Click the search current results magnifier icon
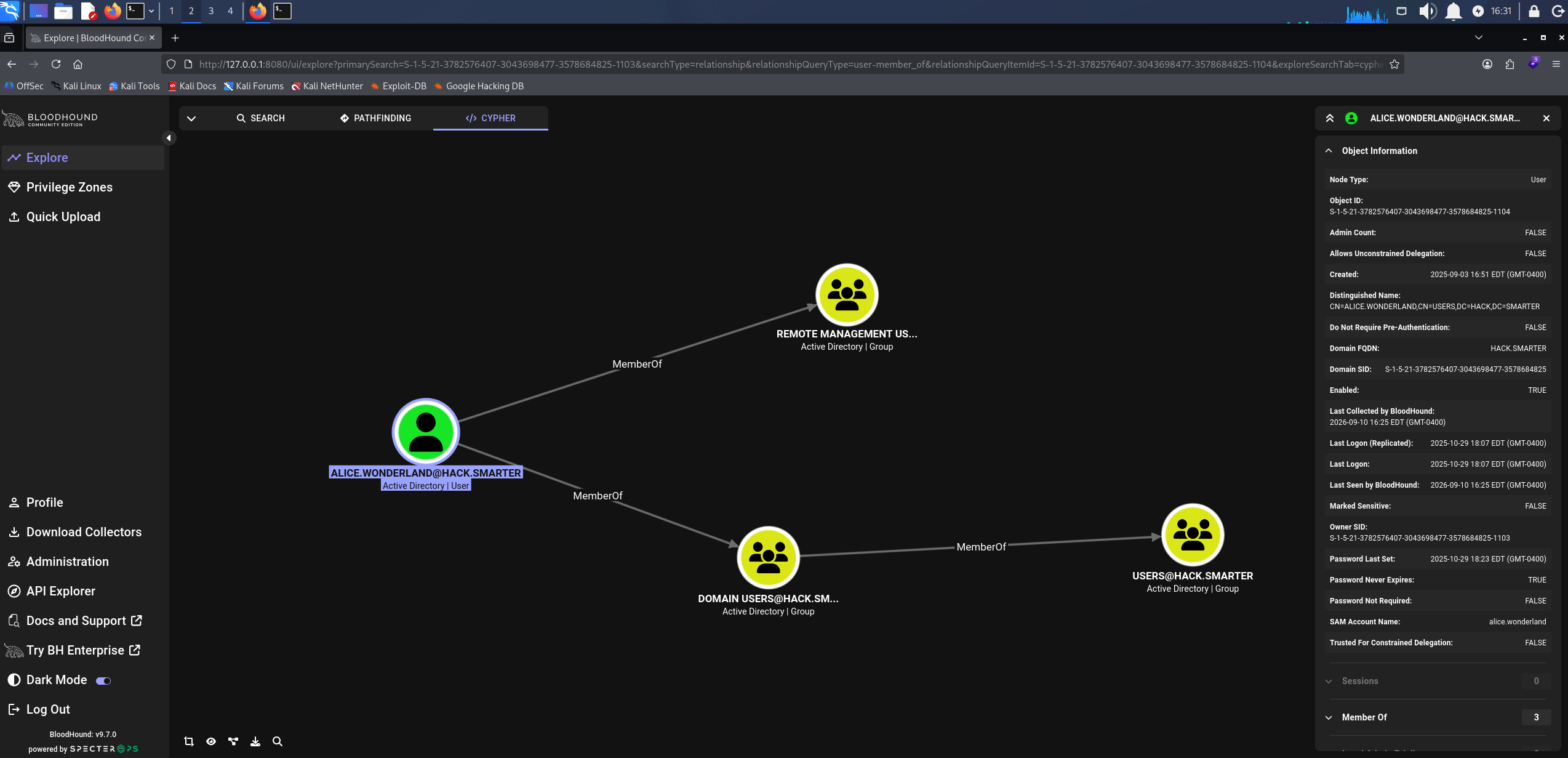1568x758 pixels. click(278, 741)
